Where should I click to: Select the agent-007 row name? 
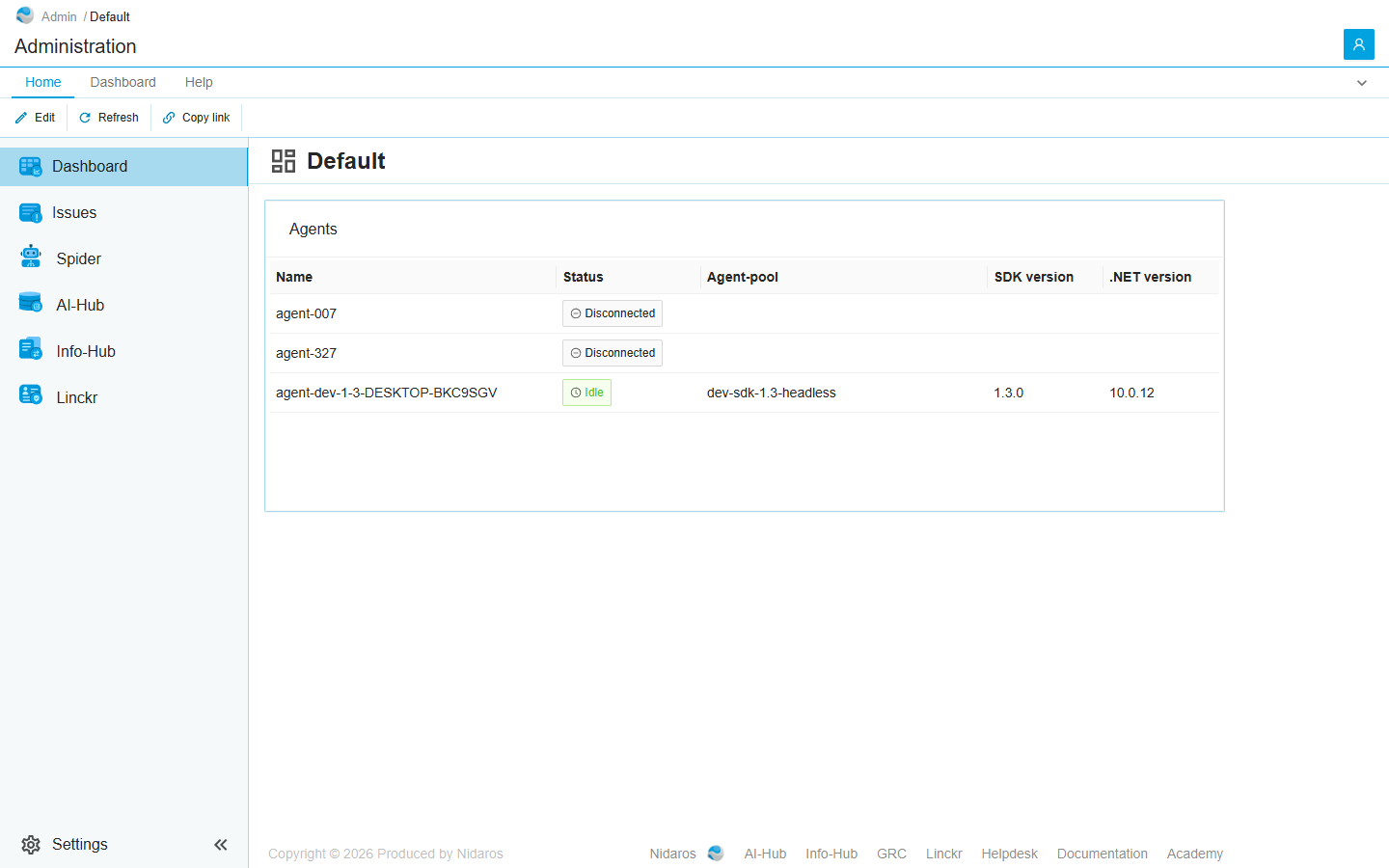point(306,313)
